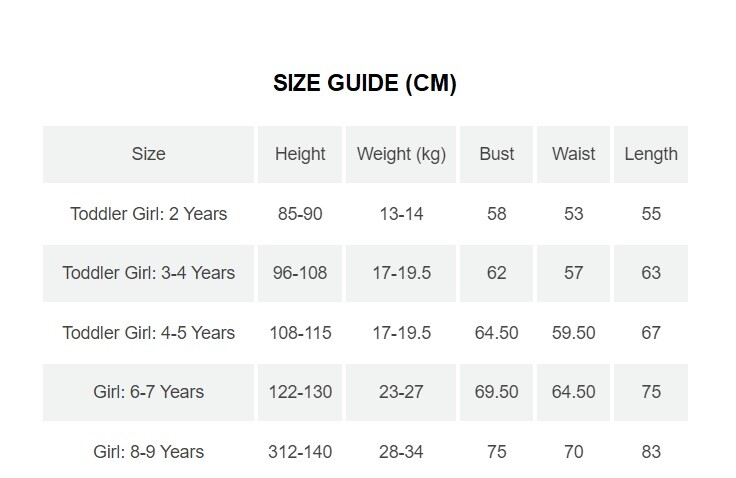Click the 312-140 height value

pos(300,452)
